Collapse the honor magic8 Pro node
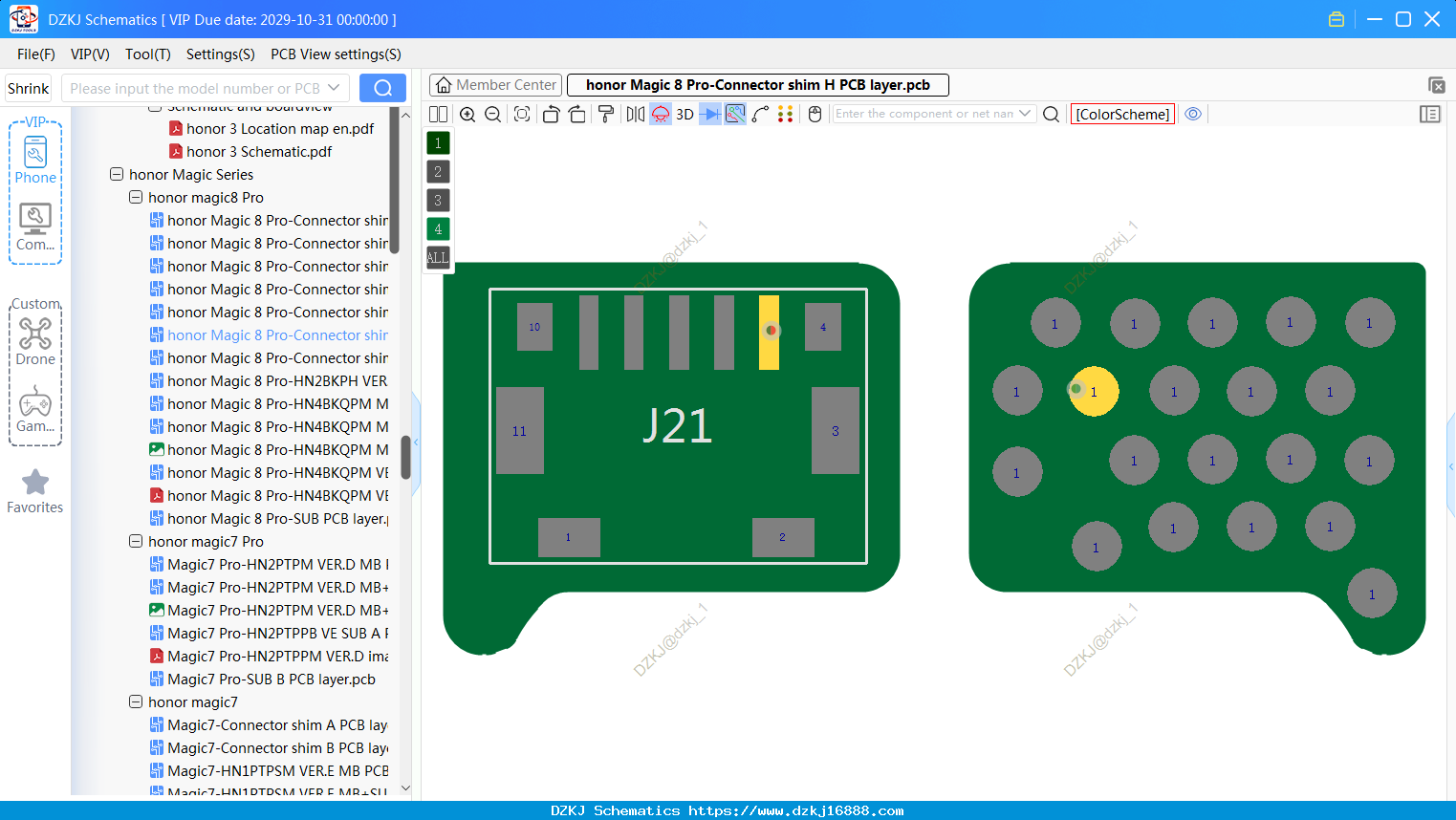The image size is (1456, 820). click(136, 197)
